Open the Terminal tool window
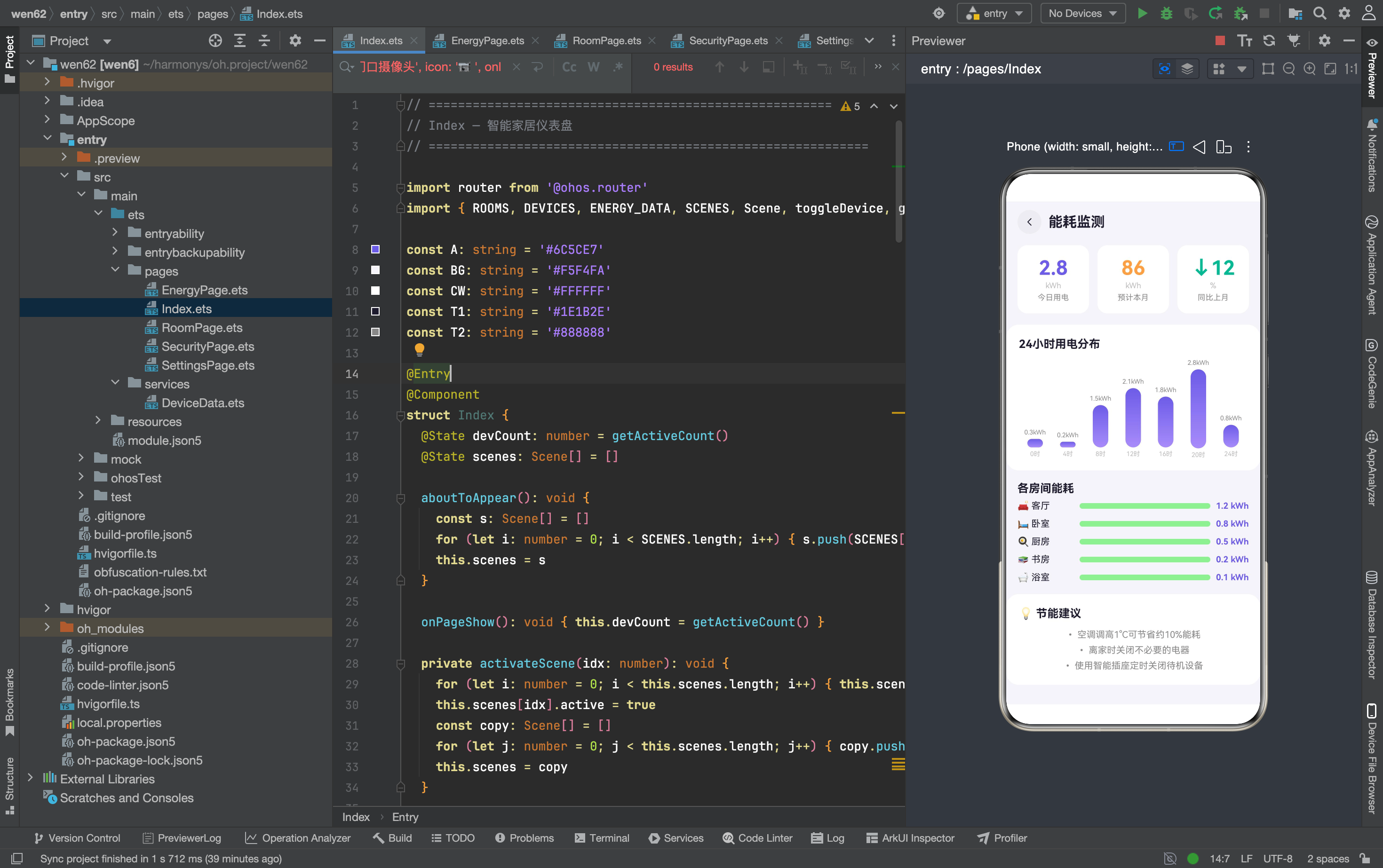This screenshot has width=1383, height=868. pyautogui.click(x=602, y=837)
